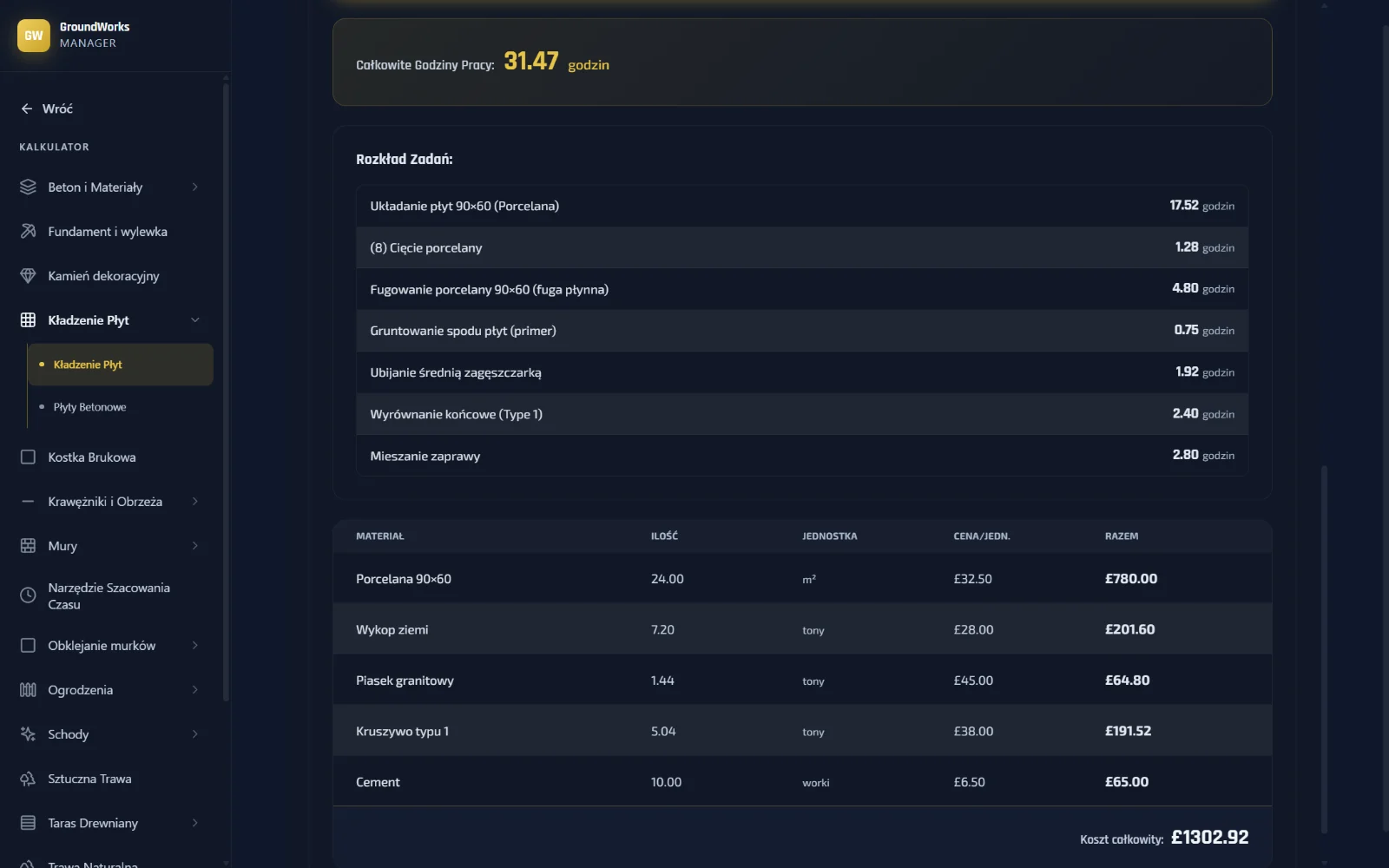Click the Kamień dekoracyjny gem icon

click(28, 275)
